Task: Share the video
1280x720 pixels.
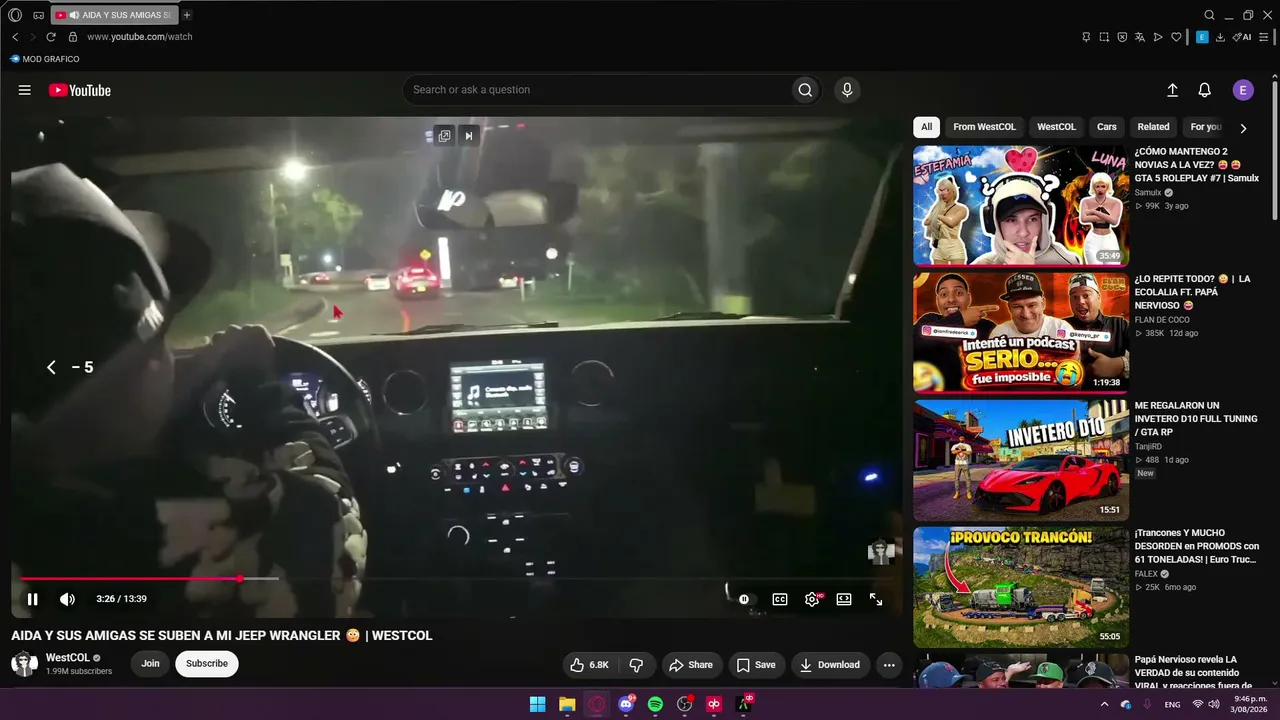Action: [x=691, y=665]
